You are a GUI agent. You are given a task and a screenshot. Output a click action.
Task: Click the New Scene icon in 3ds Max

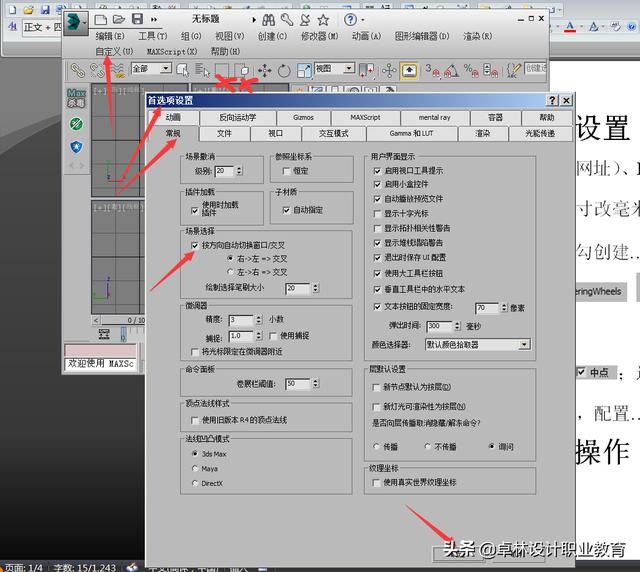(100, 19)
